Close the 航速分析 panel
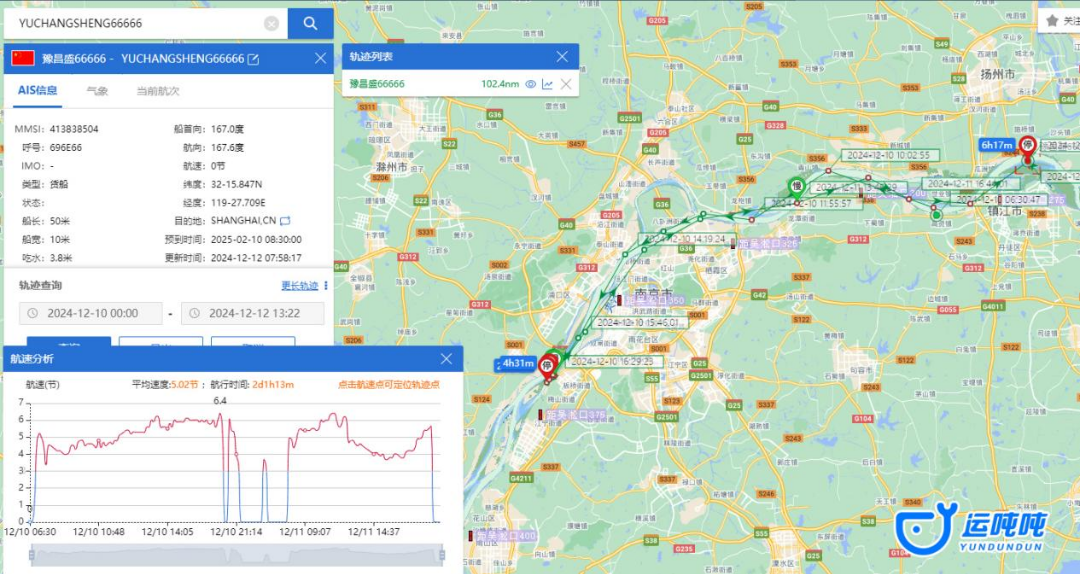Screen dimensions: 1080x574 (446, 359)
